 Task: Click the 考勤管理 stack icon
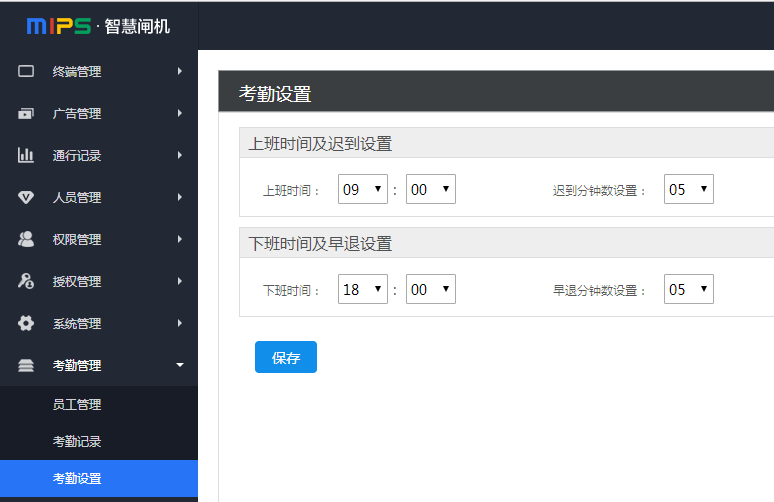(x=26, y=365)
